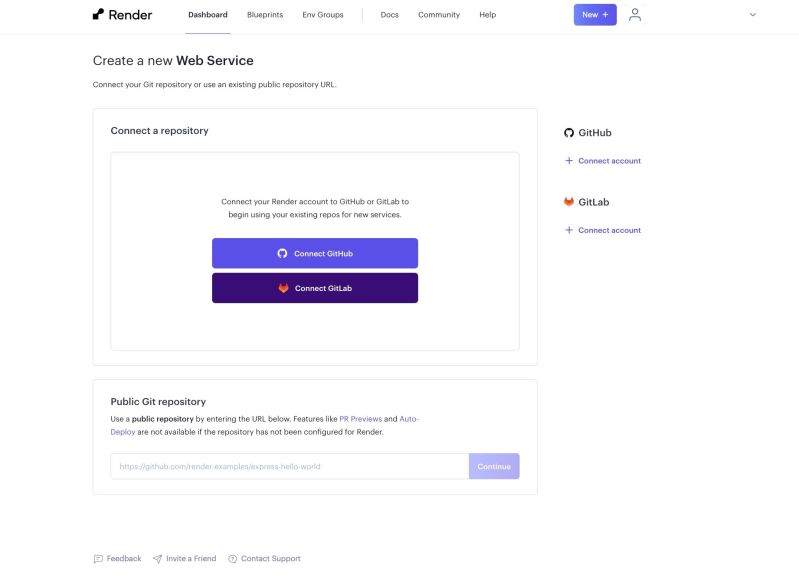
Task: Expand the account chevron at top right
Action: (x=753, y=15)
